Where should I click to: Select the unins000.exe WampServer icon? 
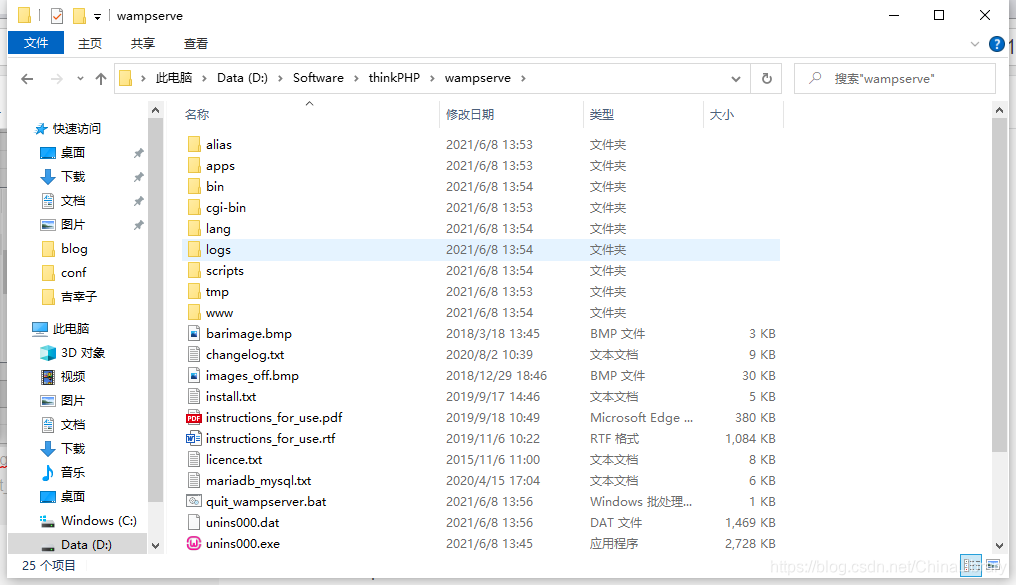[194, 544]
